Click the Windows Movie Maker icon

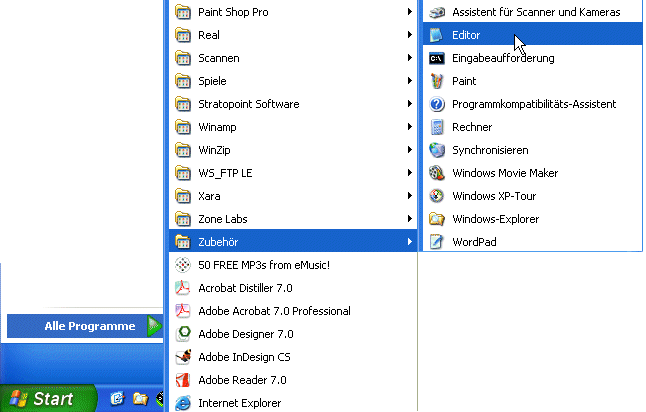click(x=436, y=173)
